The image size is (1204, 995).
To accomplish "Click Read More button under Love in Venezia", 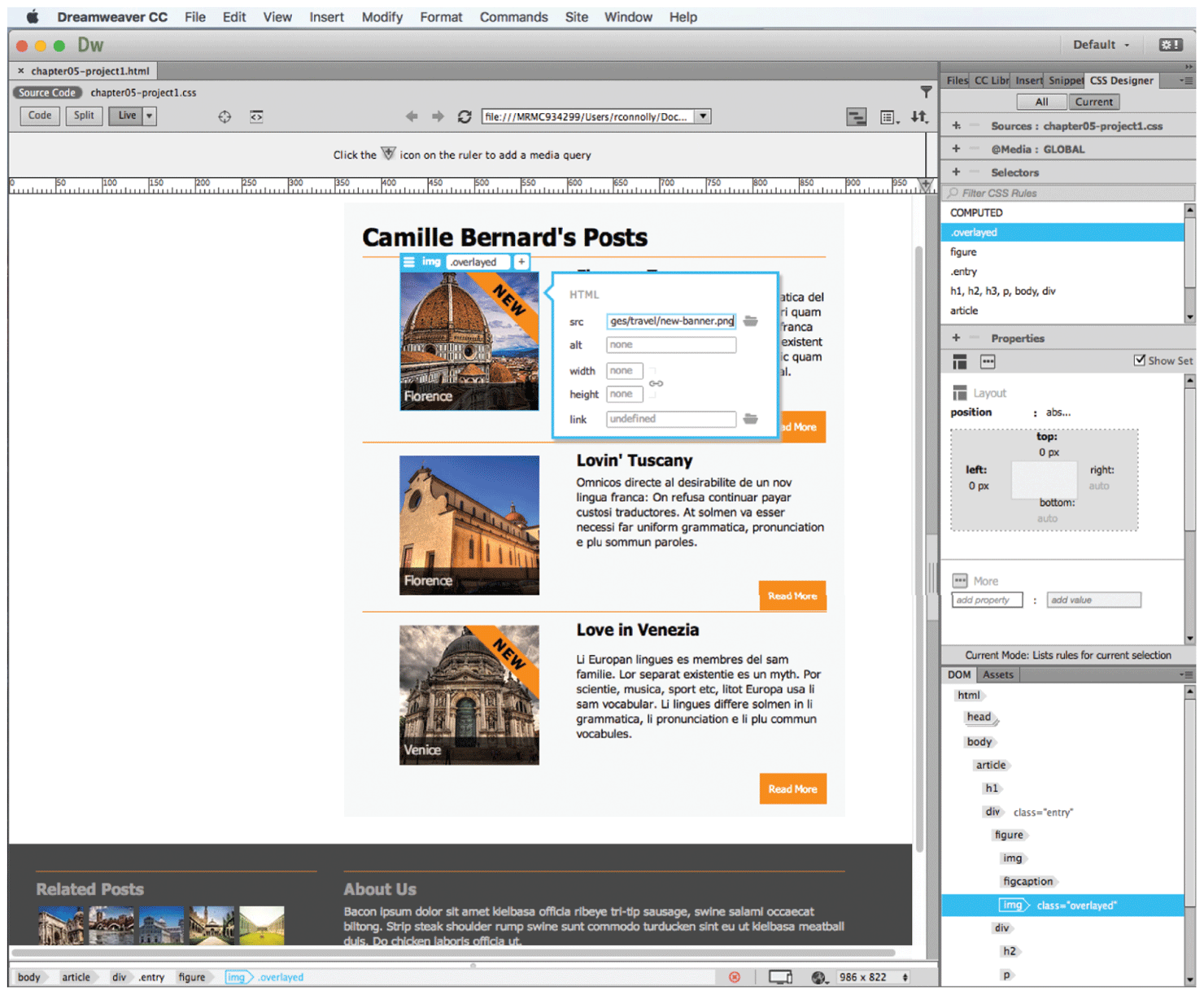I will point(792,788).
